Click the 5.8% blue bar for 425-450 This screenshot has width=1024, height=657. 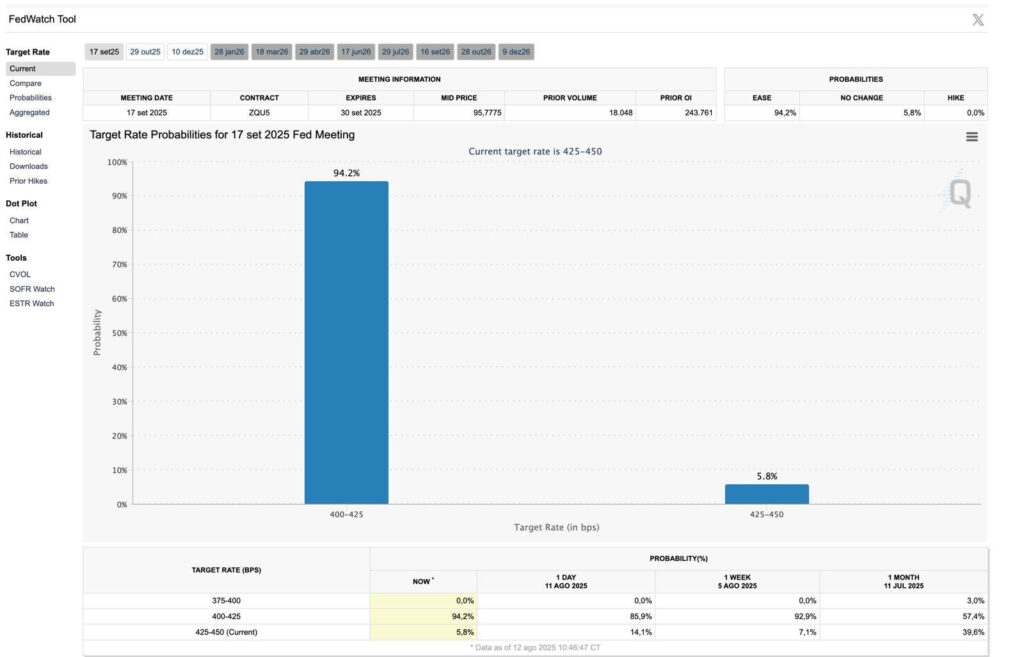(x=766, y=494)
